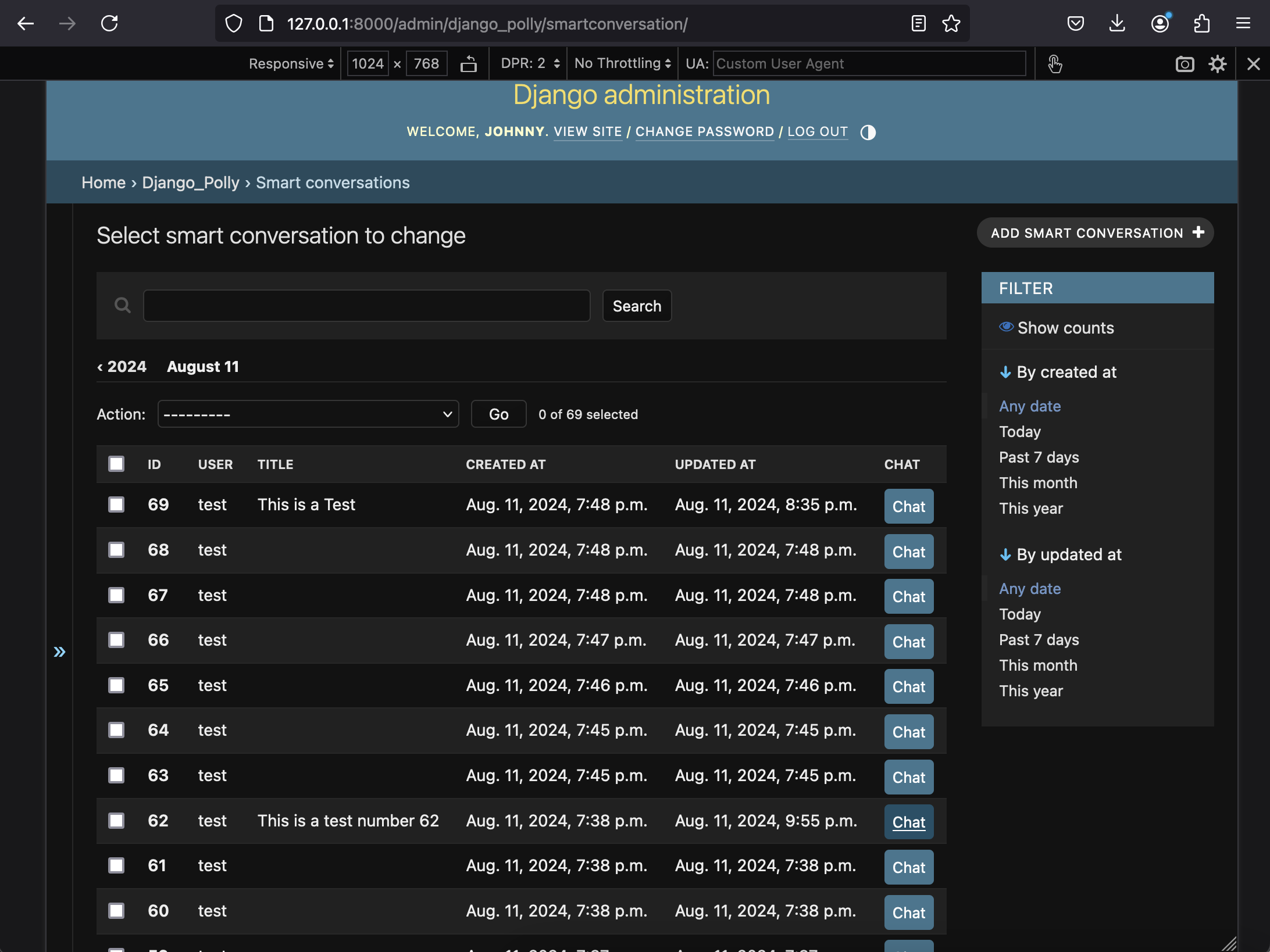Click the extensions puzzle icon in browser
1270x952 pixels.
[1202, 22]
